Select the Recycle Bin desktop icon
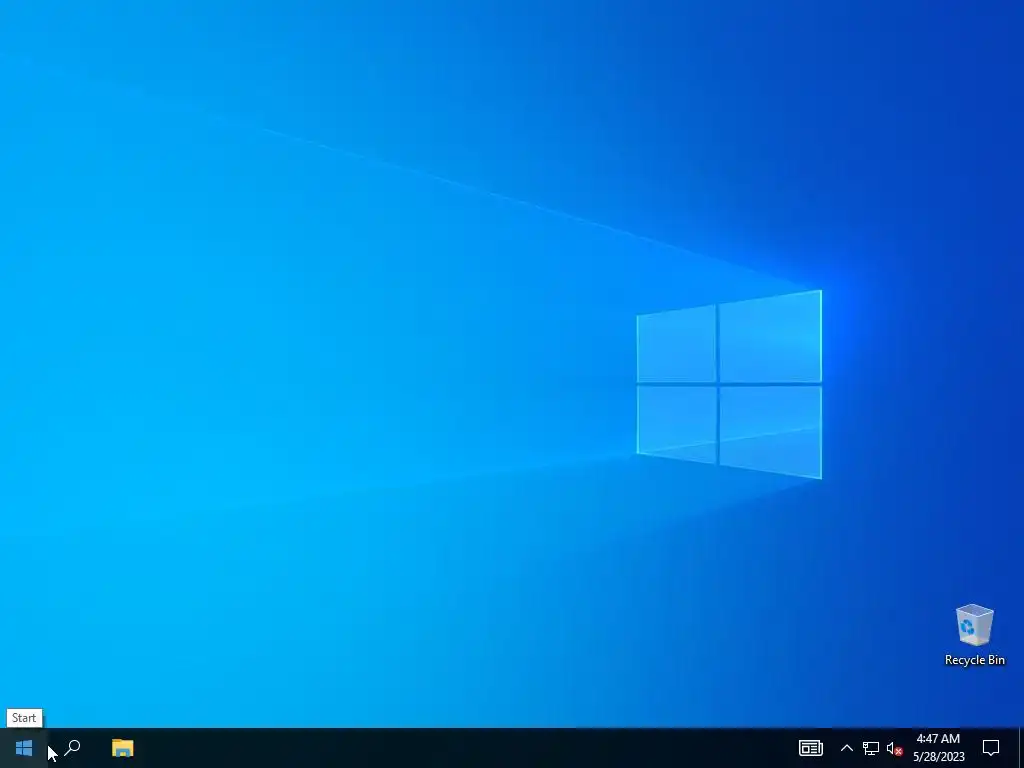This screenshot has width=1024, height=768. click(974, 635)
